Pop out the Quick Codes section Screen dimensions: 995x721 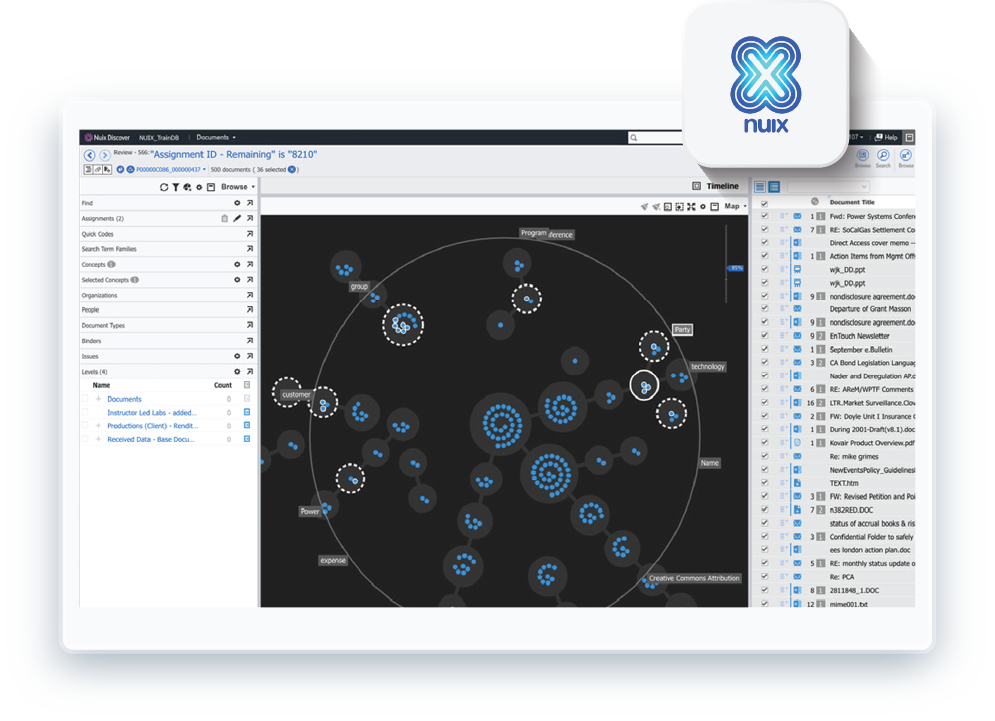[x=250, y=234]
